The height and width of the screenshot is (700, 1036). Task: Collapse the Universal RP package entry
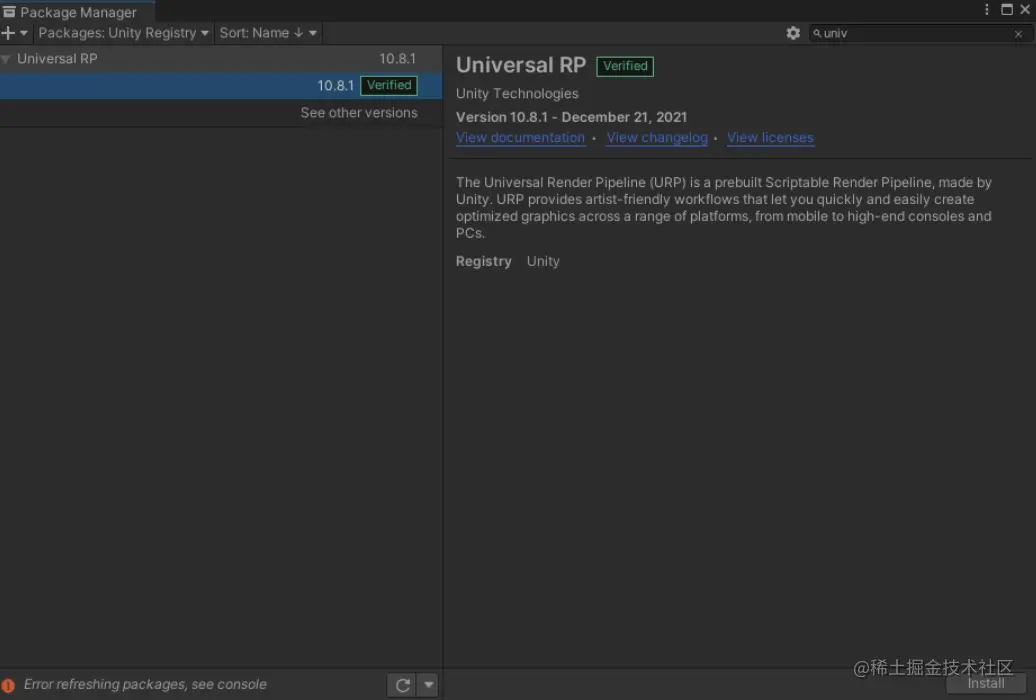coord(6,59)
